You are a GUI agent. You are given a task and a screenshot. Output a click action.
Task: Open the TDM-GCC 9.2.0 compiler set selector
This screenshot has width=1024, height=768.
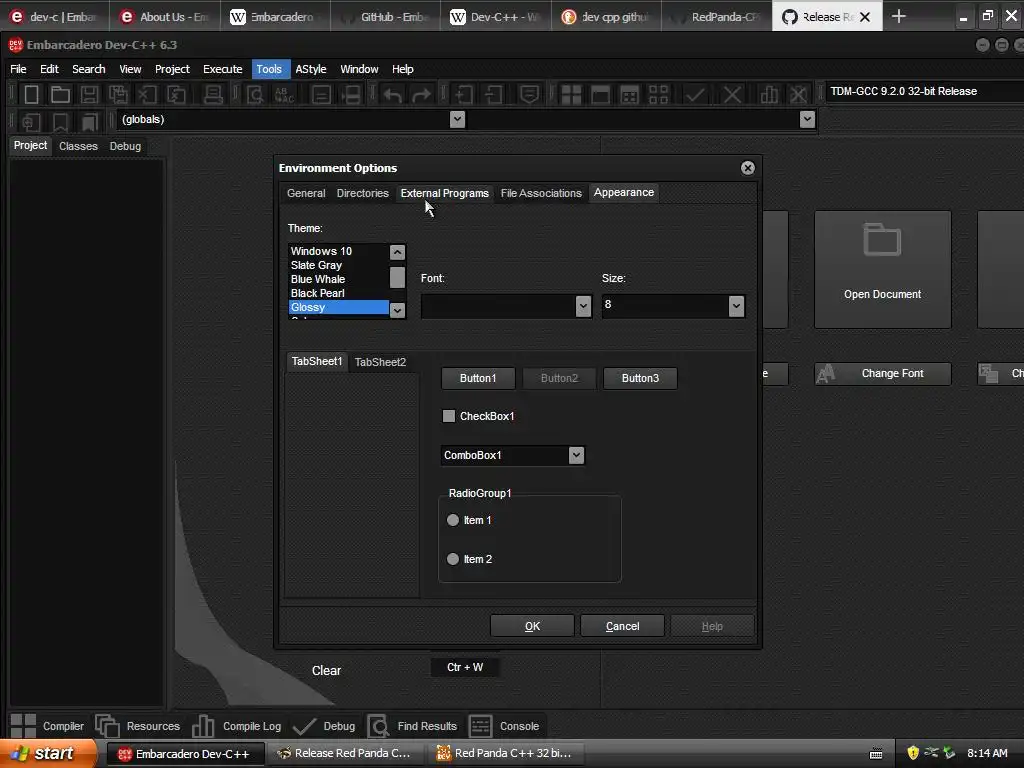tap(924, 91)
